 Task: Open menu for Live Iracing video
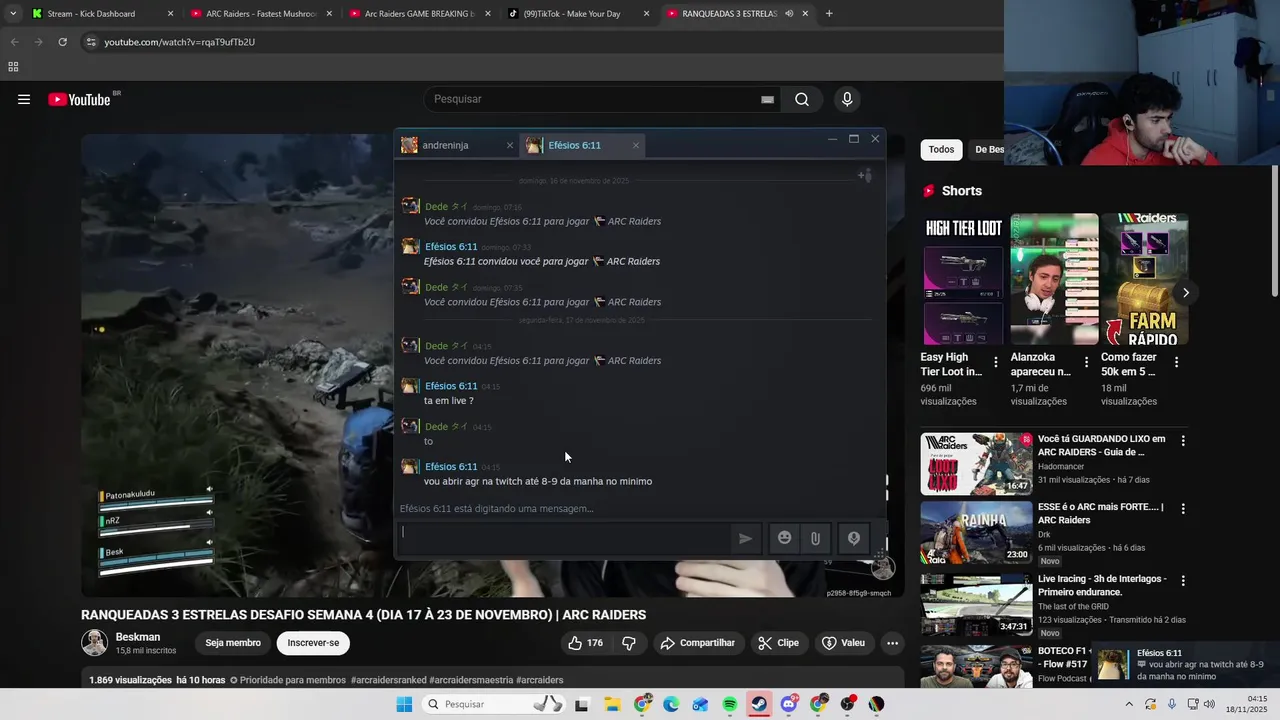tap(1183, 580)
